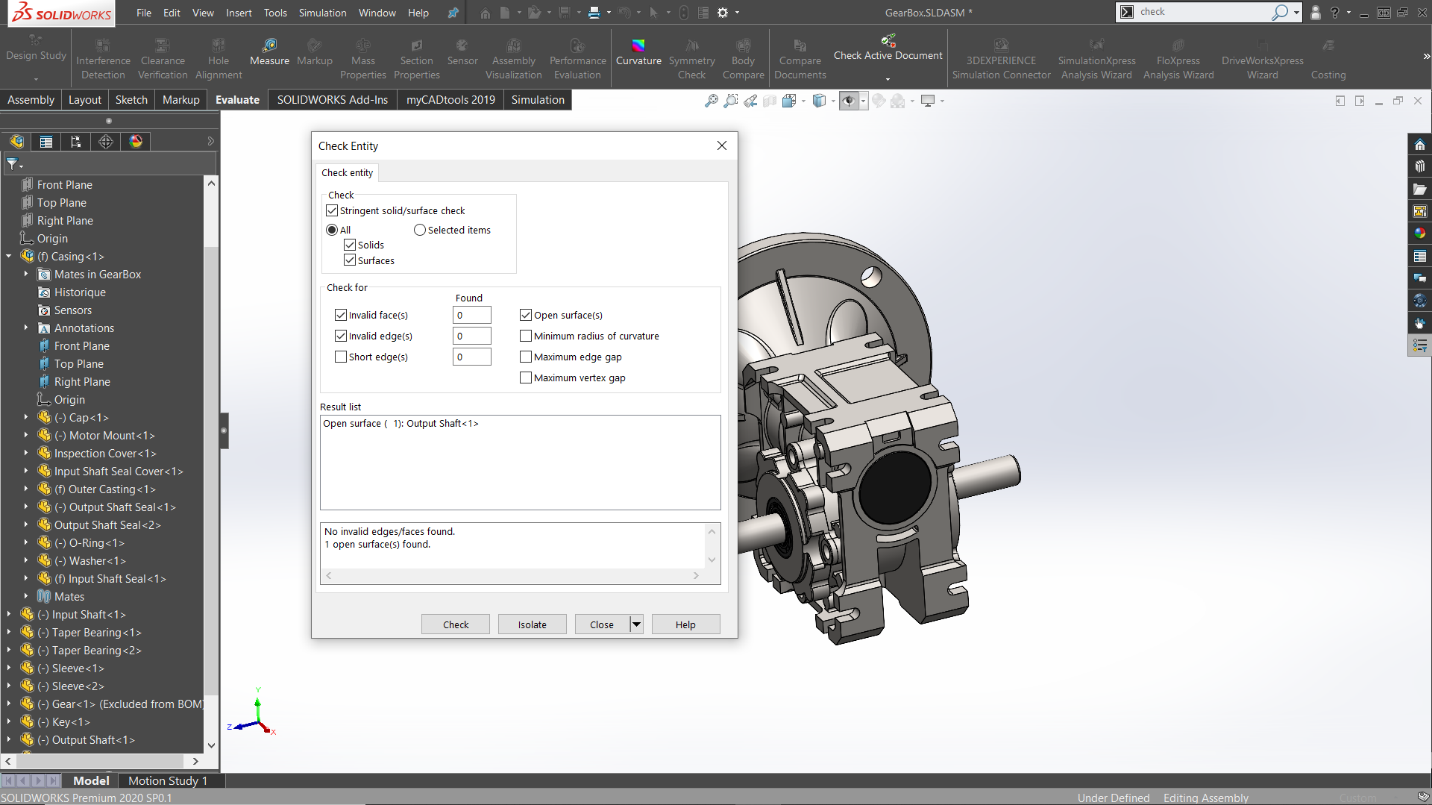Collapse the (f) Casing<1> tree node

[x=9, y=257]
